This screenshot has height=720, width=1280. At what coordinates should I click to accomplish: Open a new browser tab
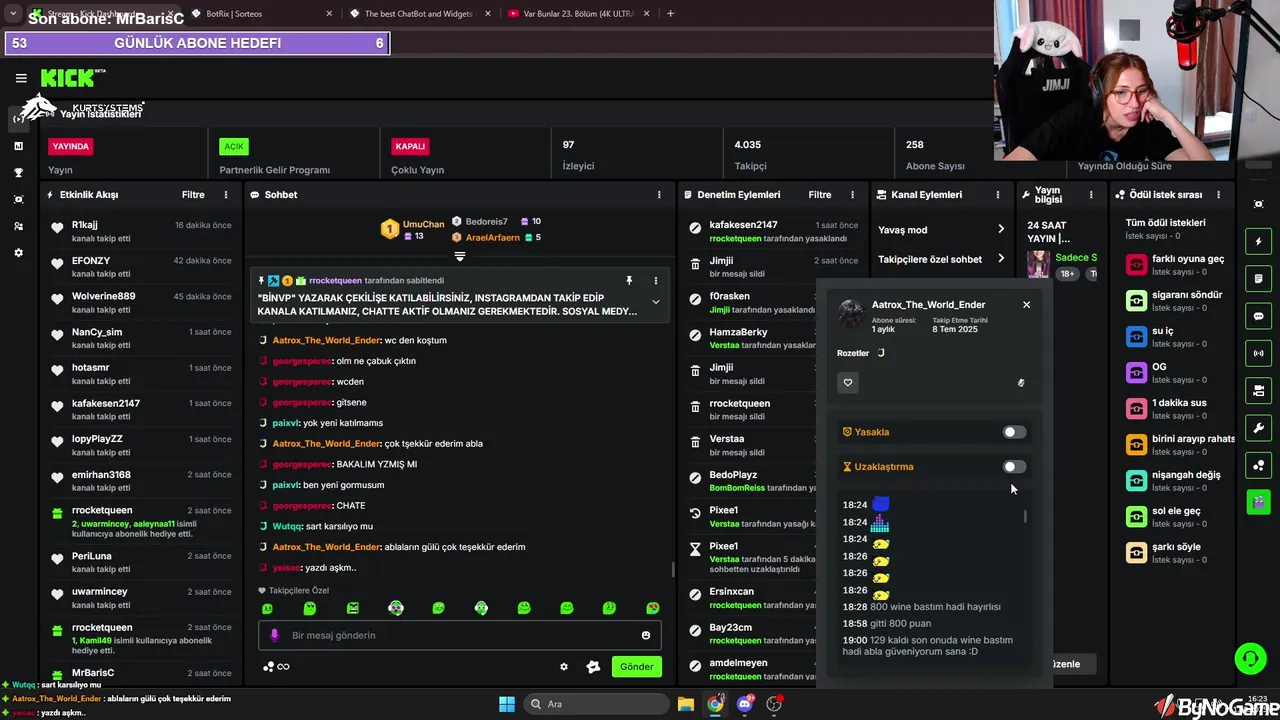click(670, 13)
